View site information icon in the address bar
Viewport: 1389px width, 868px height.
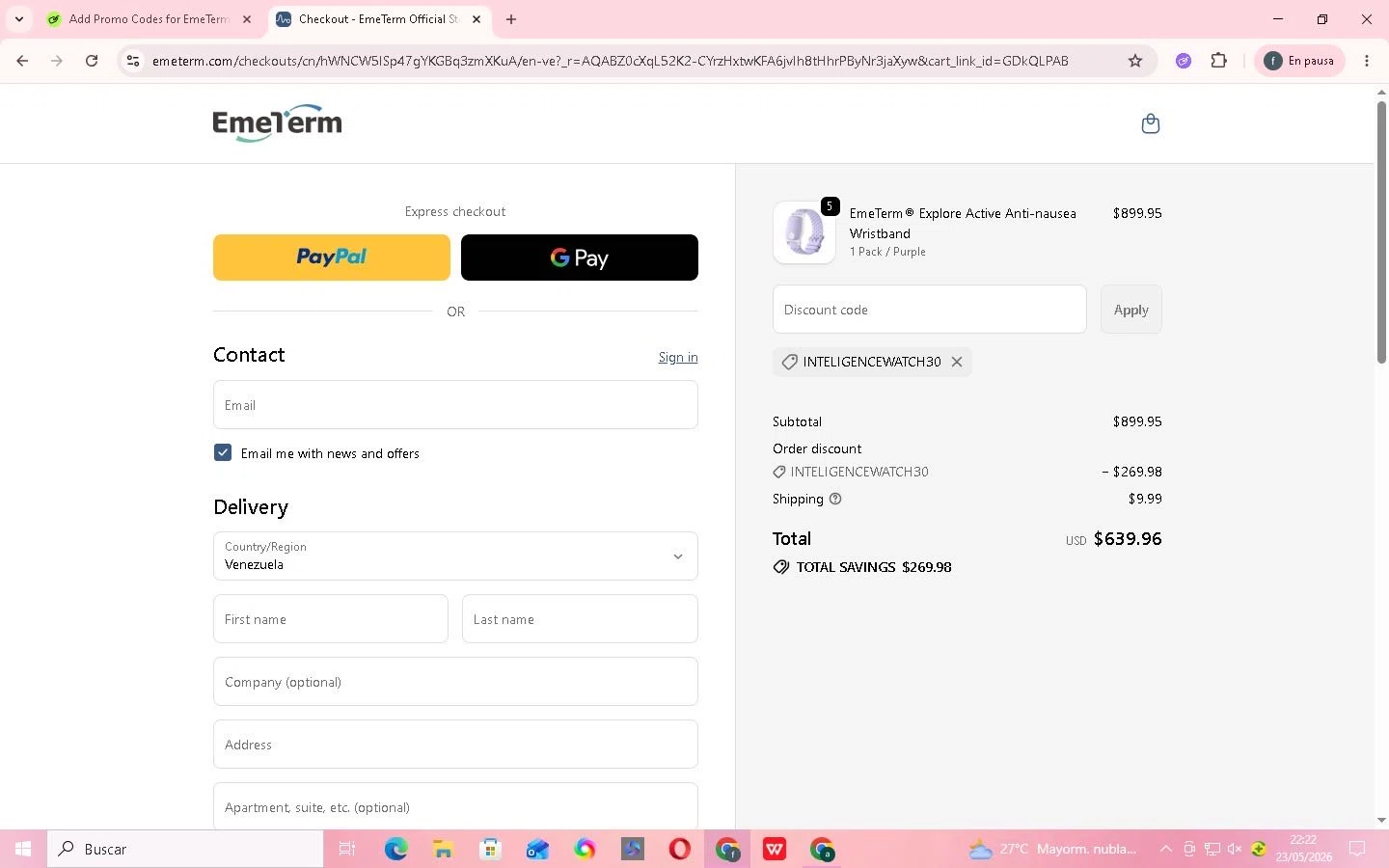[133, 61]
